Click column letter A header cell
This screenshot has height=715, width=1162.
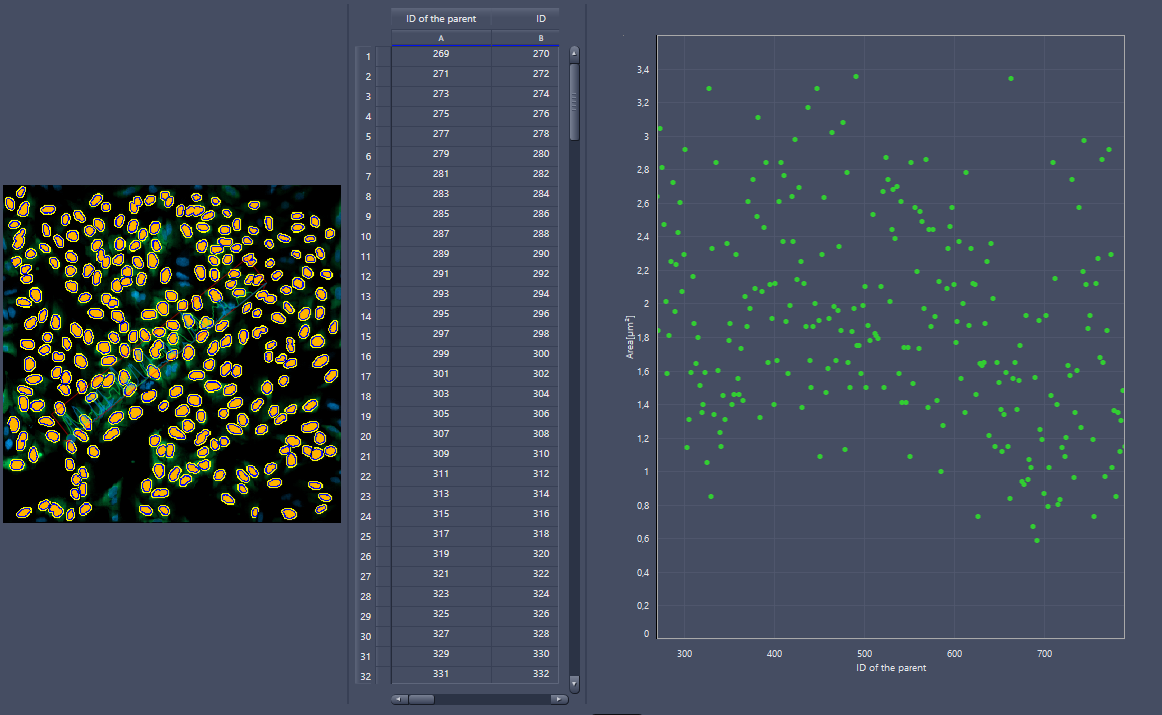[441, 37]
